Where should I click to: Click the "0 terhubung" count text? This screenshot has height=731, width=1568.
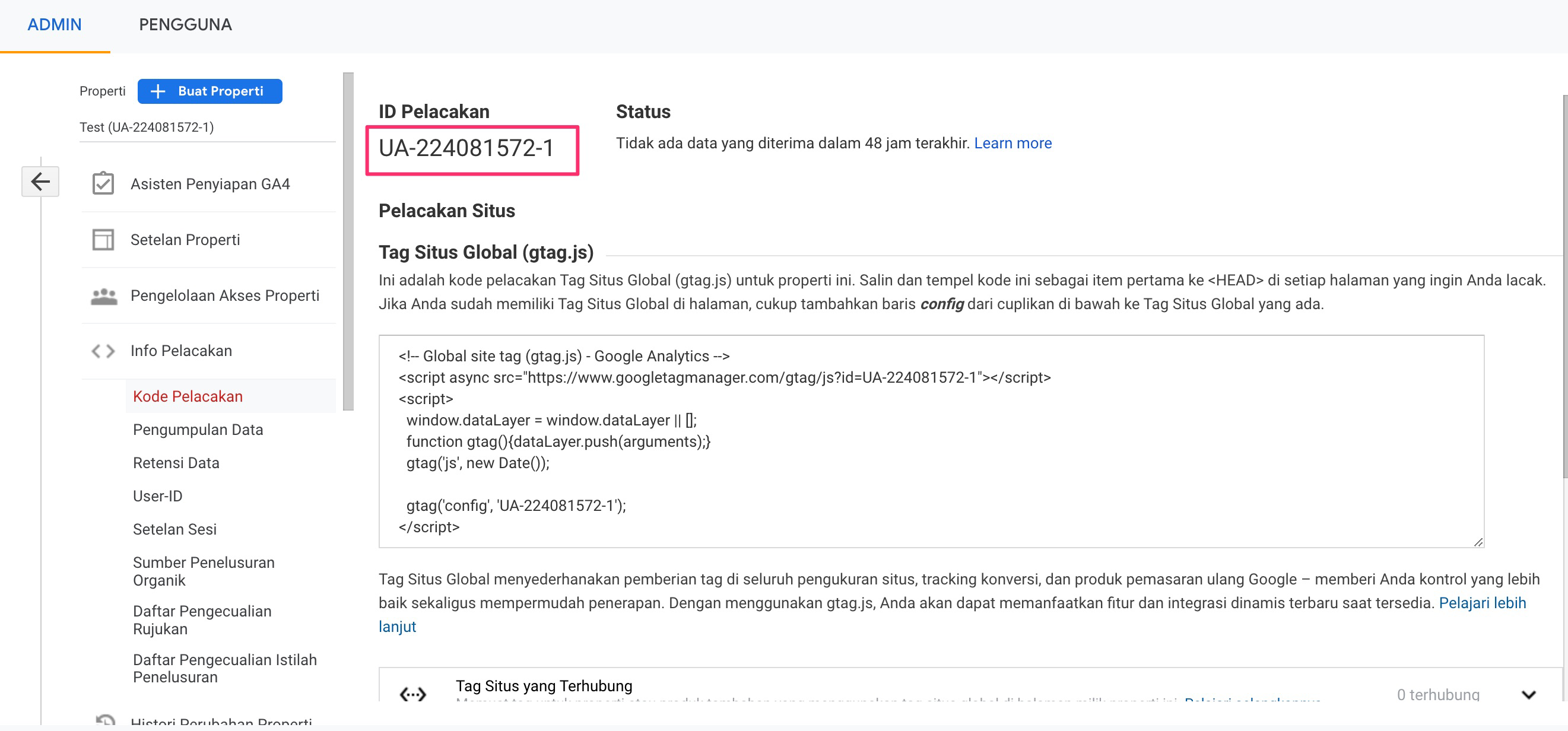click(1438, 694)
